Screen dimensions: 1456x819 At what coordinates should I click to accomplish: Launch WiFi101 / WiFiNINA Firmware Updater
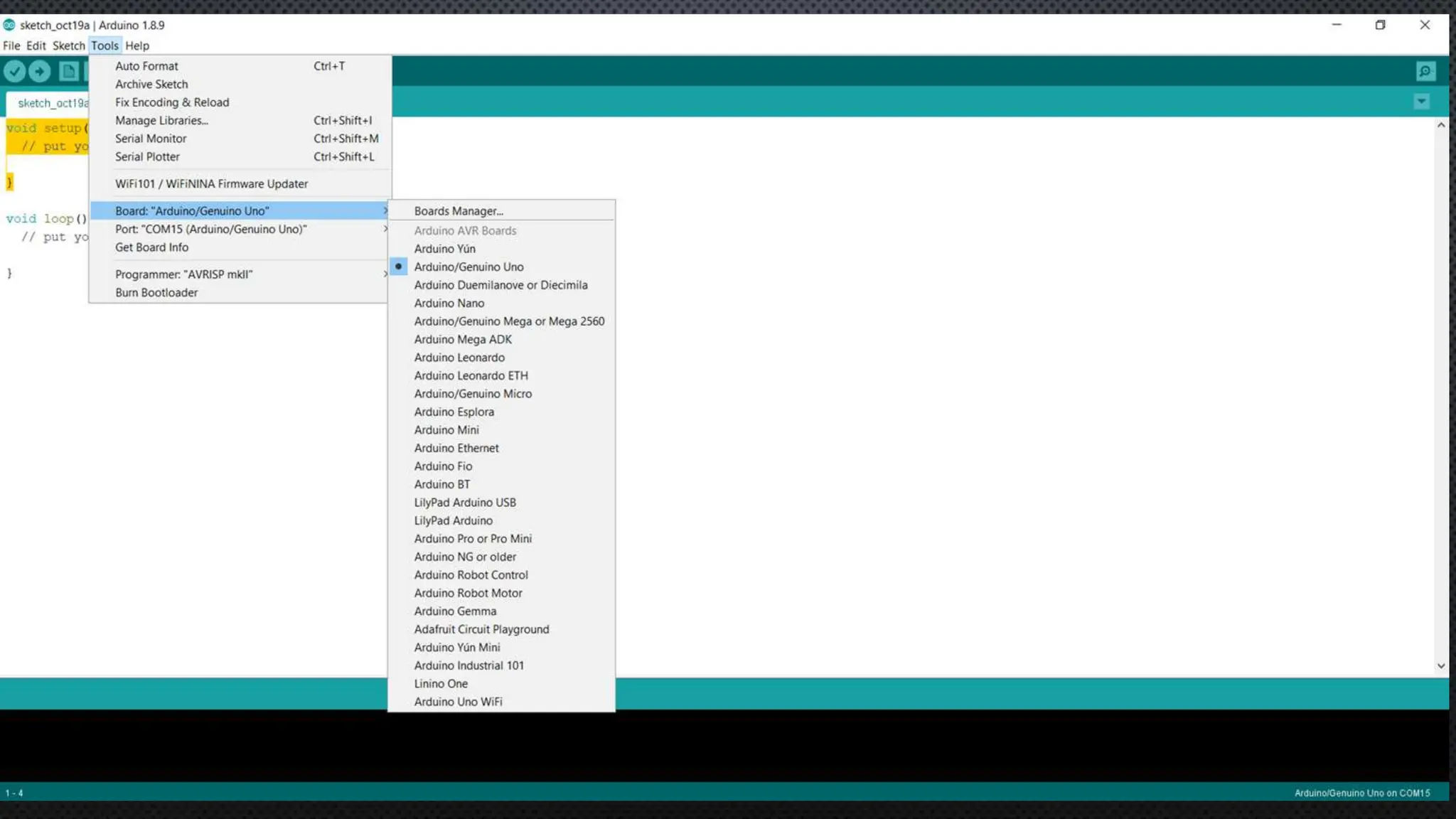click(x=240, y=183)
